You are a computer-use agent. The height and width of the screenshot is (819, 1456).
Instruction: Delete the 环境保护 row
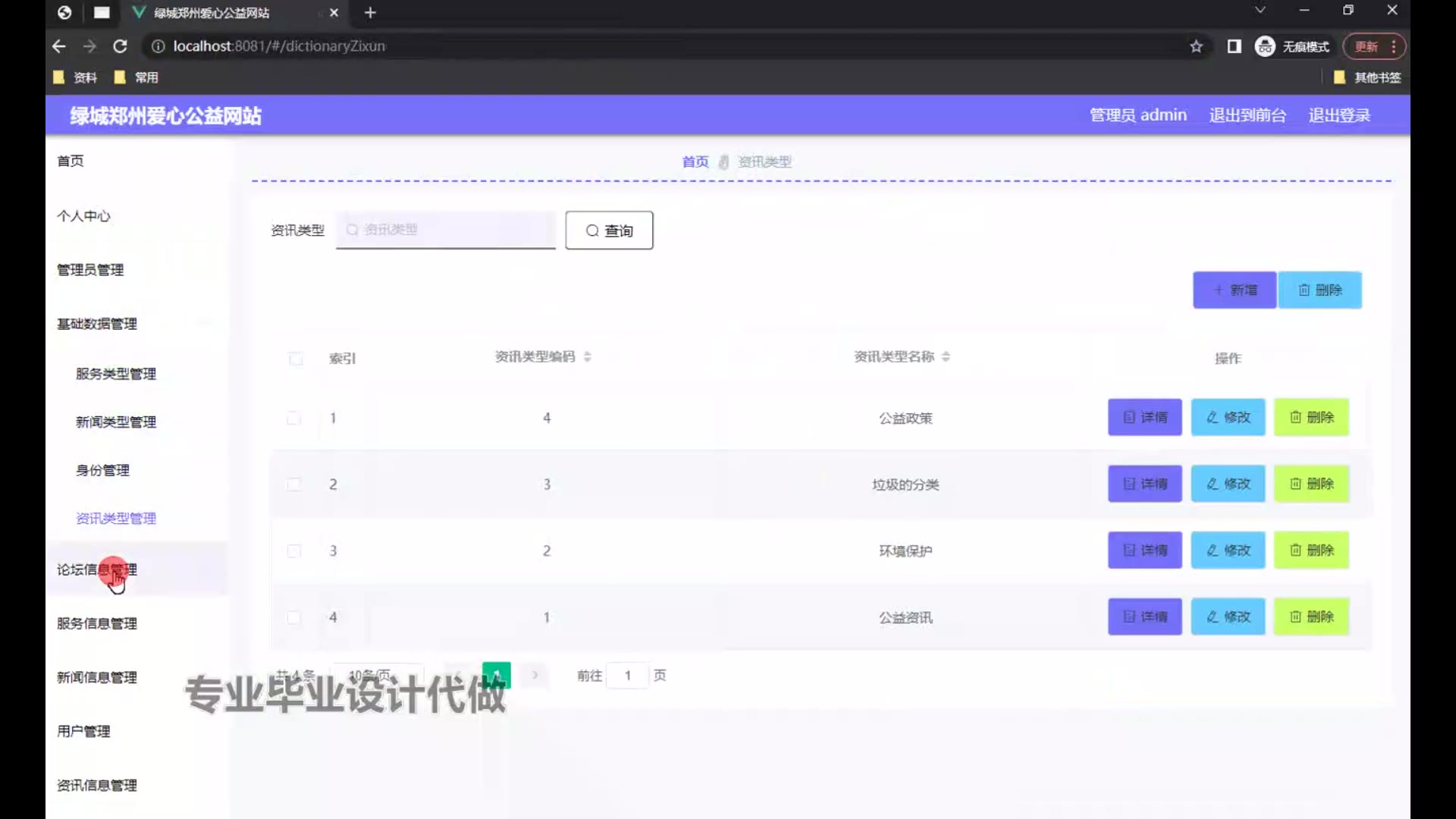[1311, 551]
